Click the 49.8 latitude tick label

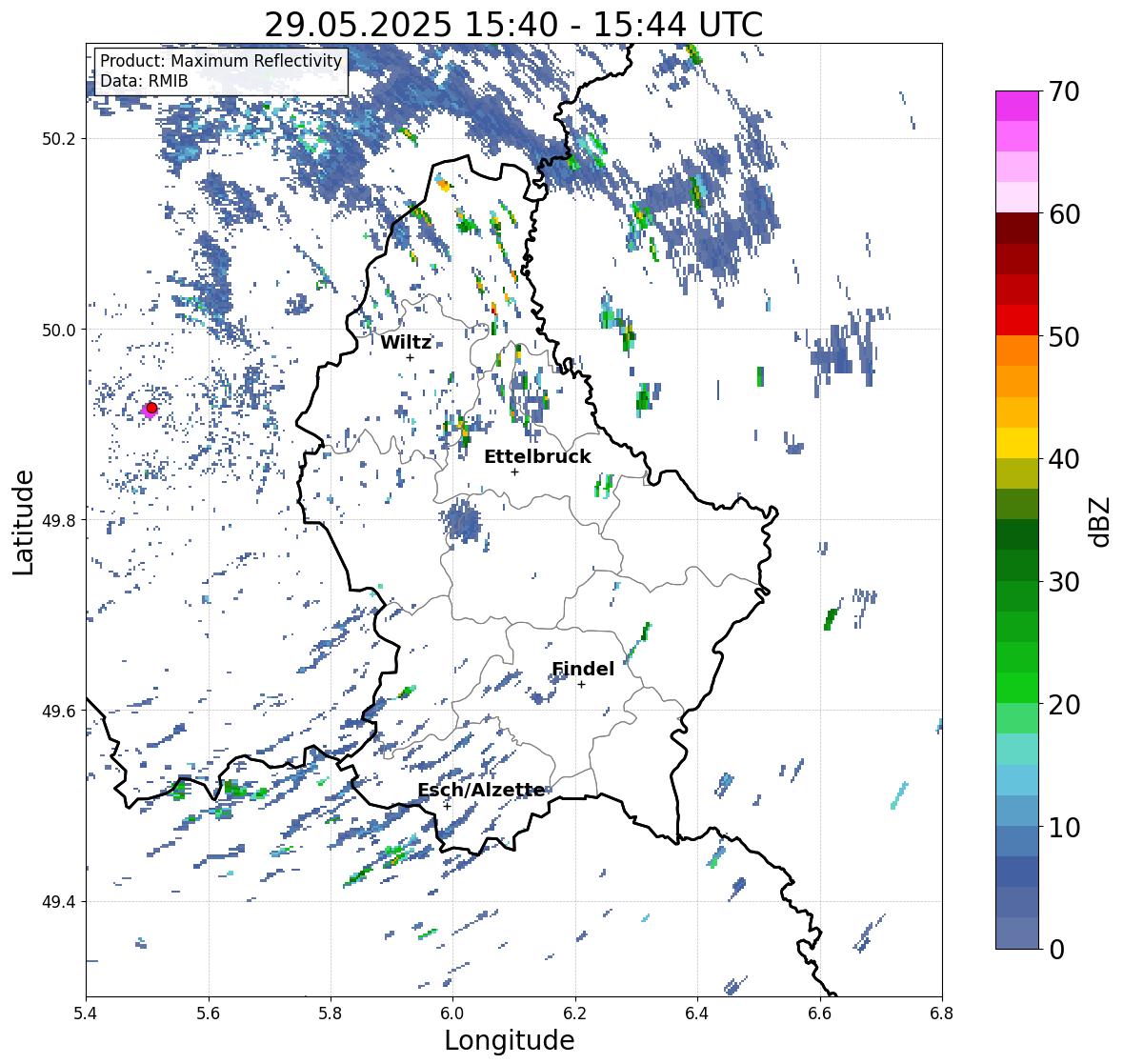point(59,520)
